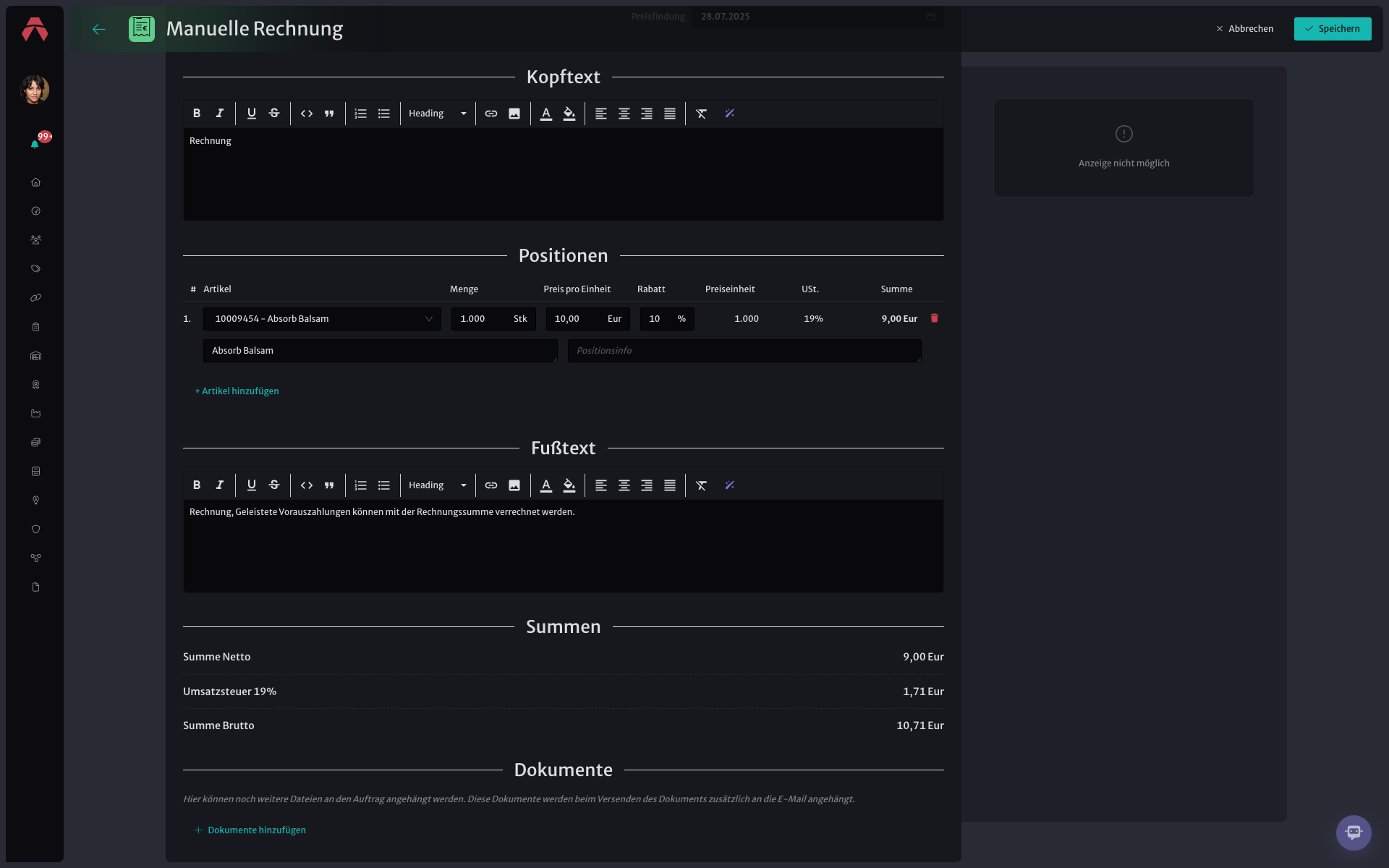Open Heading dropdown in Fußtext toolbar
1389x868 pixels.
(438, 485)
